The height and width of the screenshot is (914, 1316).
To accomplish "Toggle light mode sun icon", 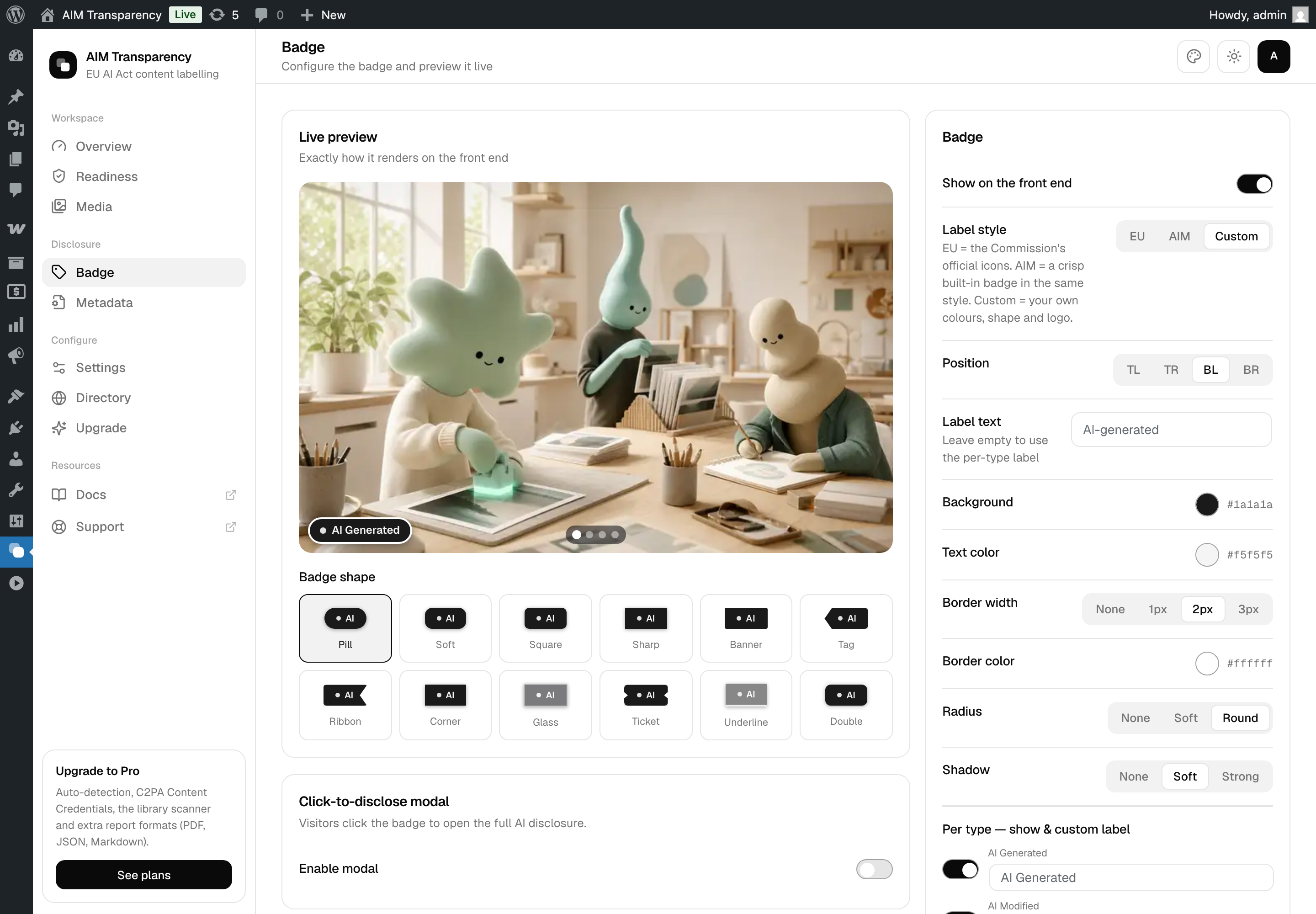I will [x=1234, y=56].
